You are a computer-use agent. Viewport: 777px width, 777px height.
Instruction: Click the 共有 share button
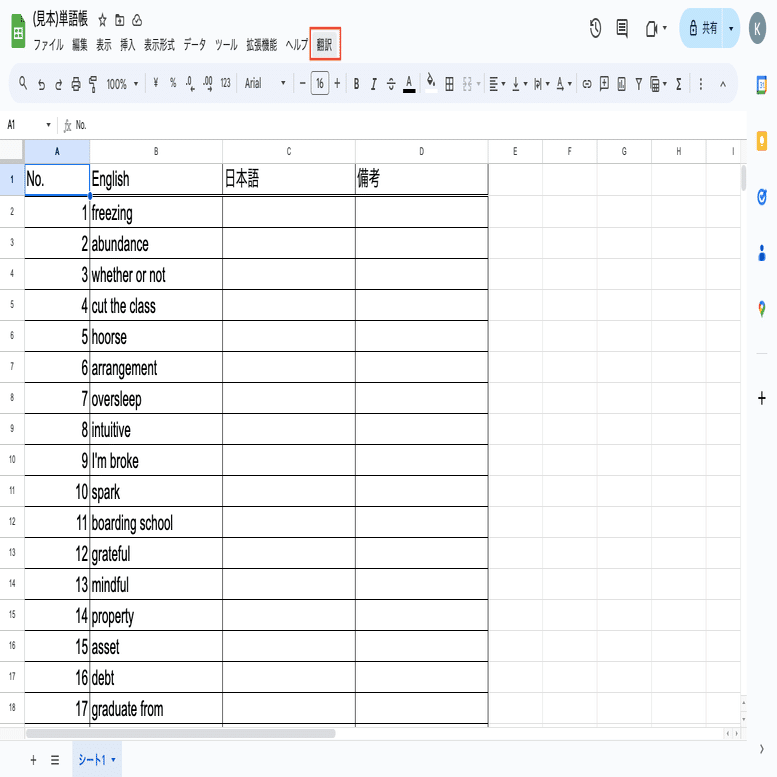(702, 28)
